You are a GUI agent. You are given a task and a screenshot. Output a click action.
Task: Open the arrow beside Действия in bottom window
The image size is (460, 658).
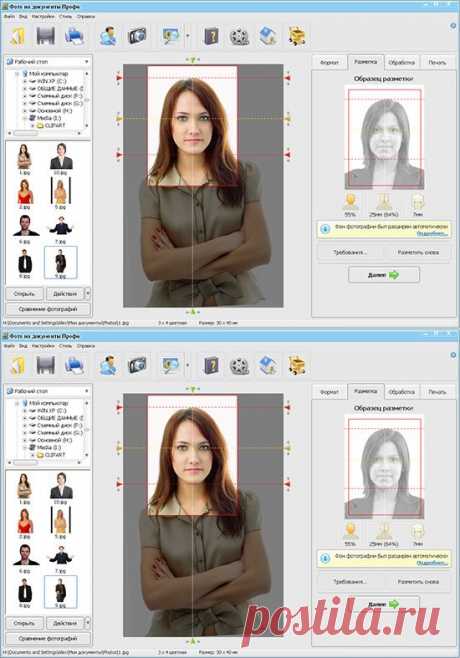tap(87, 623)
